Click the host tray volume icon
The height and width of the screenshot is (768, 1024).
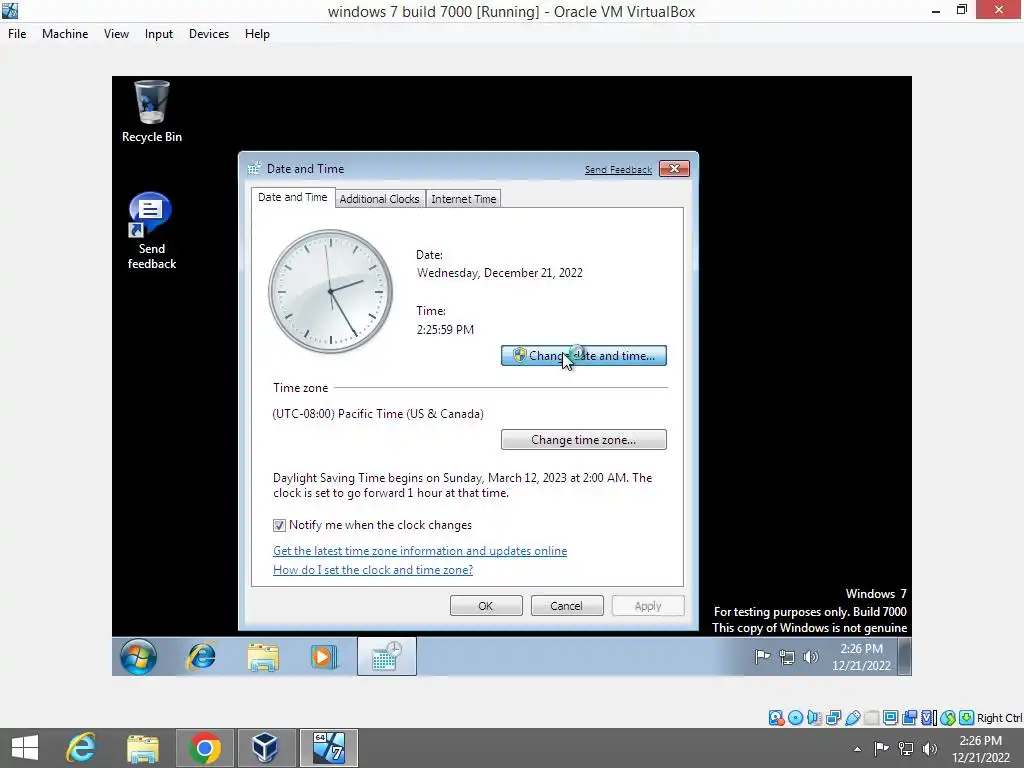click(930, 749)
